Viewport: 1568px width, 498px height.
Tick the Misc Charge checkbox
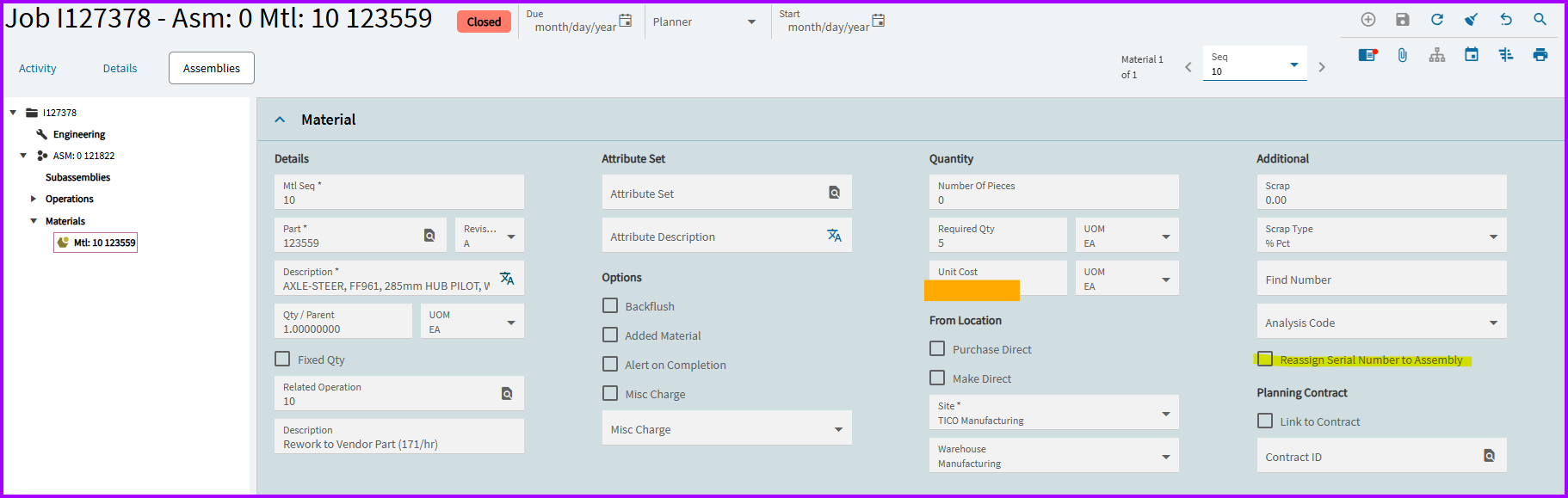click(x=610, y=393)
